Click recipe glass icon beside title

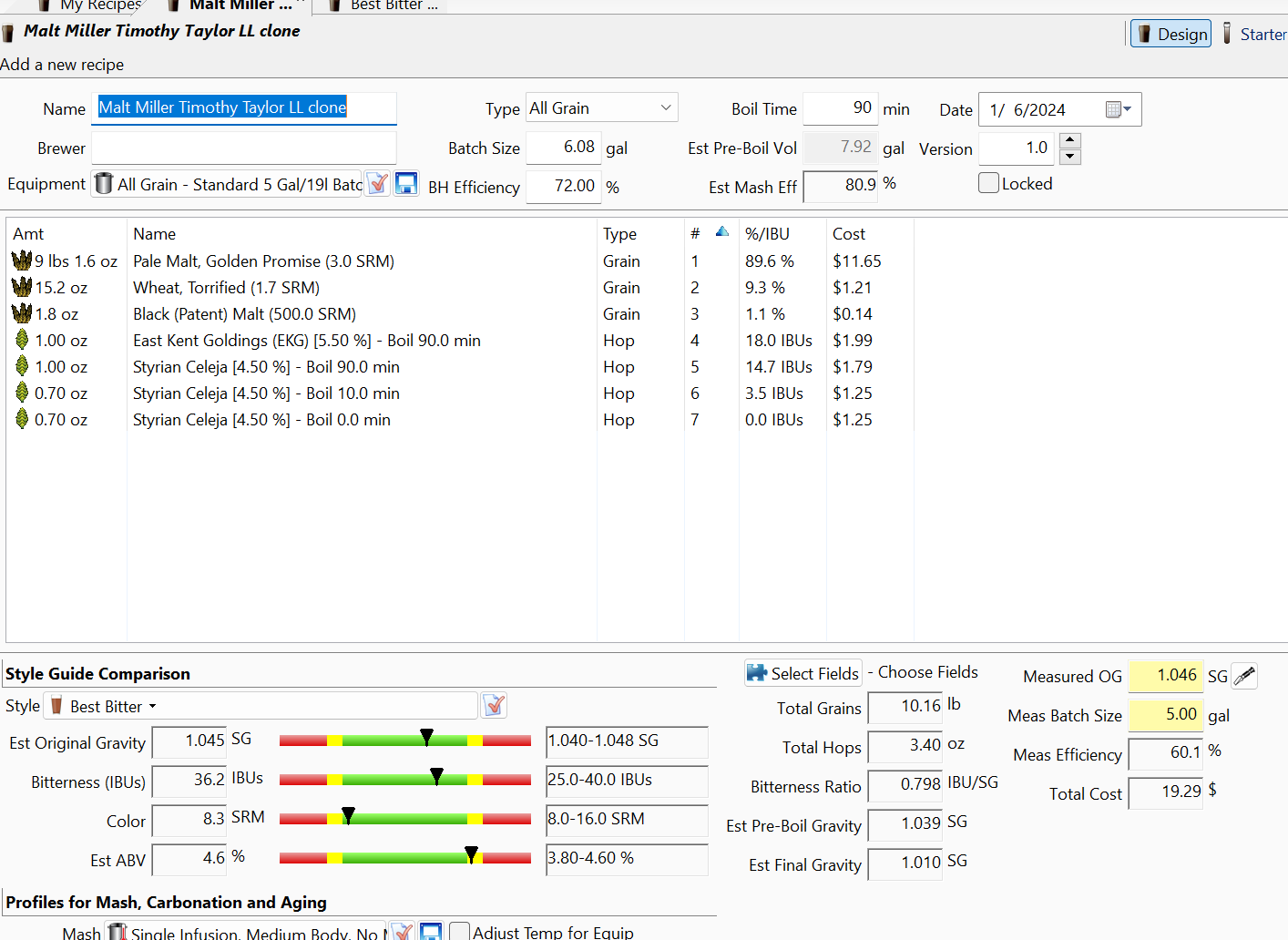point(8,34)
